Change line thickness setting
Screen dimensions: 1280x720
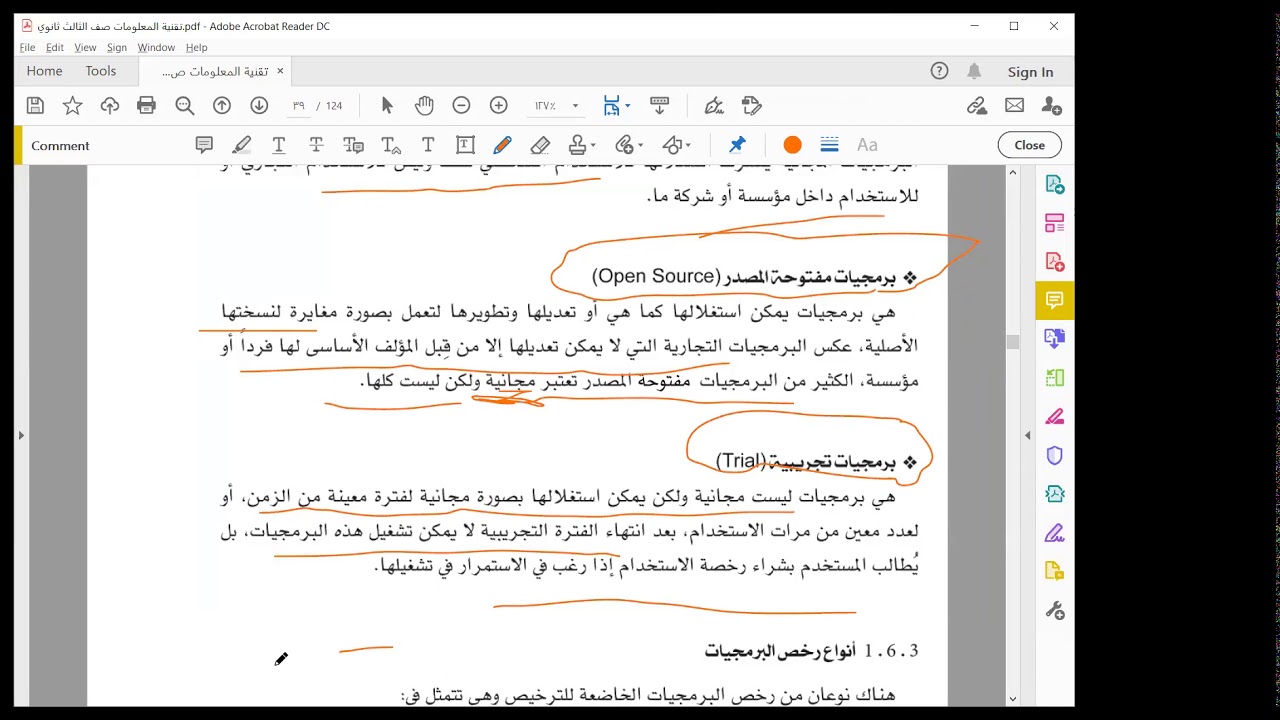point(829,145)
